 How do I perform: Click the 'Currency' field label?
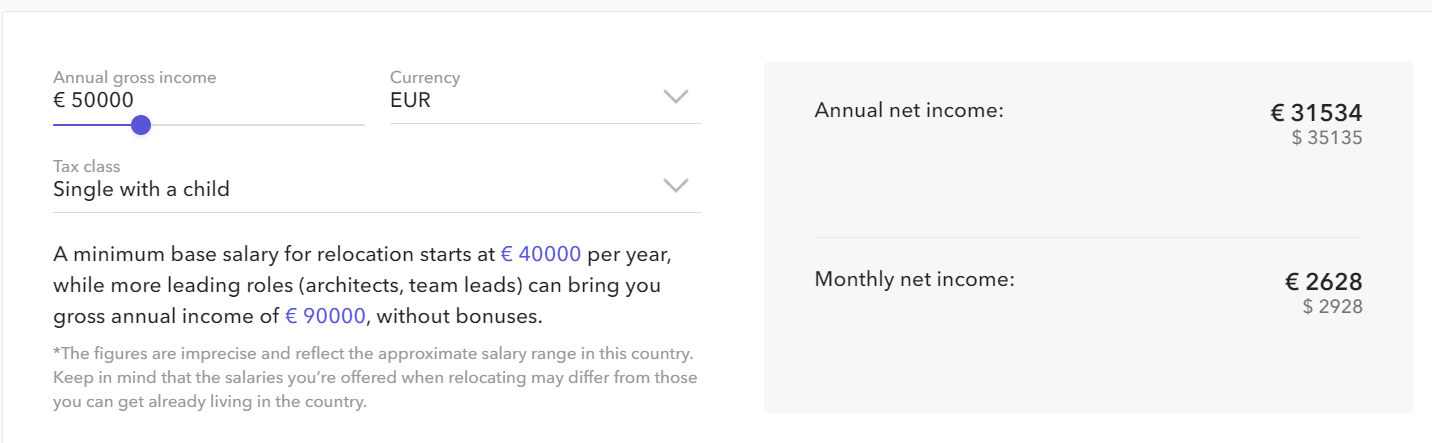point(424,77)
